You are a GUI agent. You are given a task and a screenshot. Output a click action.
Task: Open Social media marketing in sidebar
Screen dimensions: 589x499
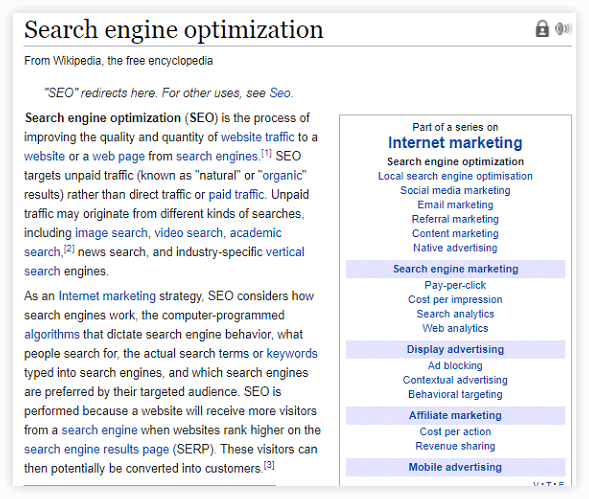coord(455,191)
